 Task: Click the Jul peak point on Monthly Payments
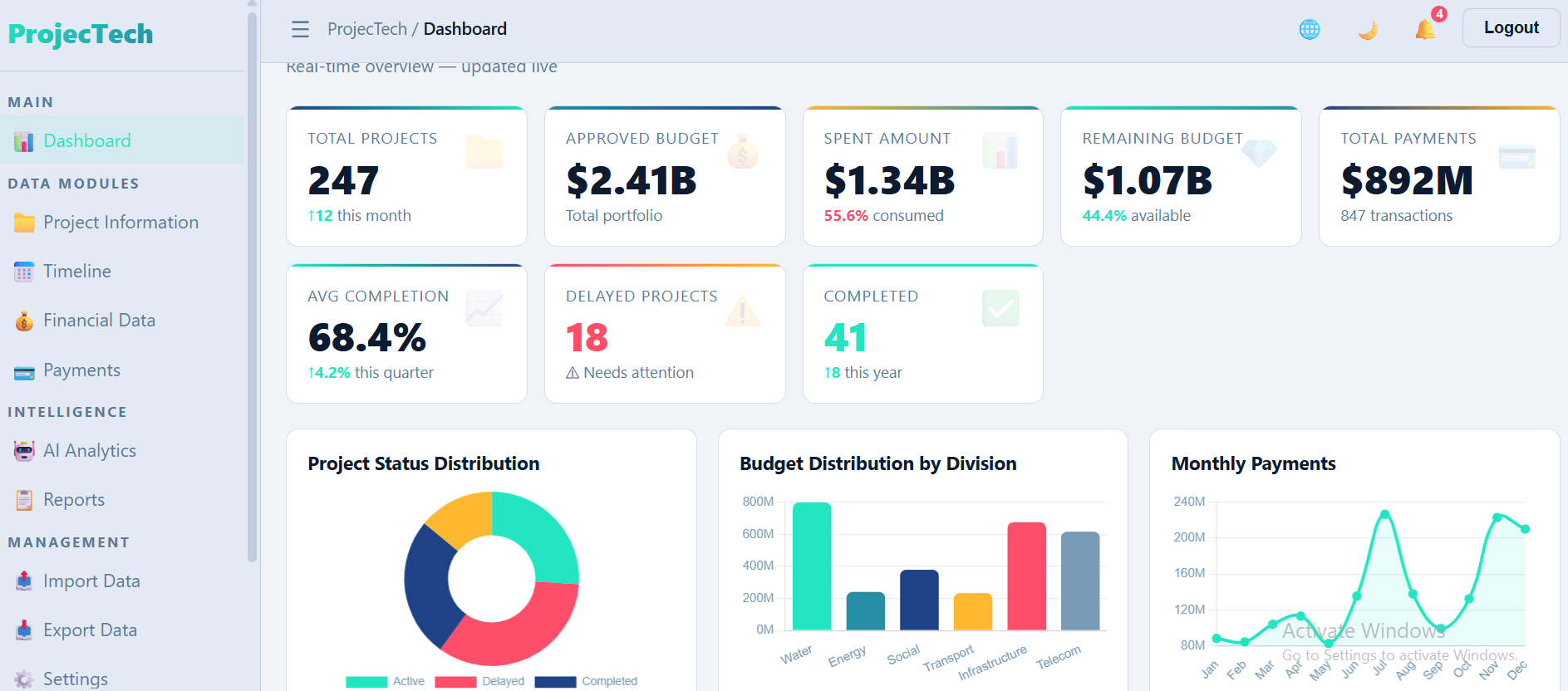click(1384, 514)
